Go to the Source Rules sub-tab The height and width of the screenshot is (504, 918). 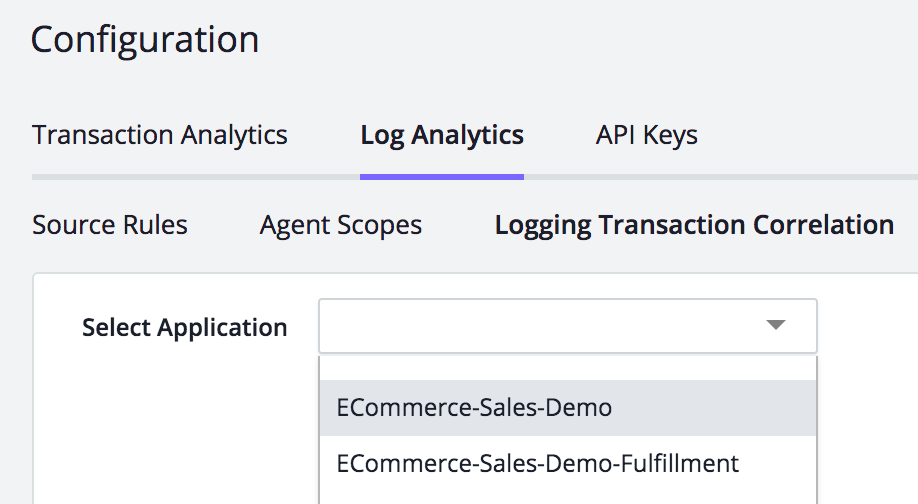pyautogui.click(x=110, y=225)
